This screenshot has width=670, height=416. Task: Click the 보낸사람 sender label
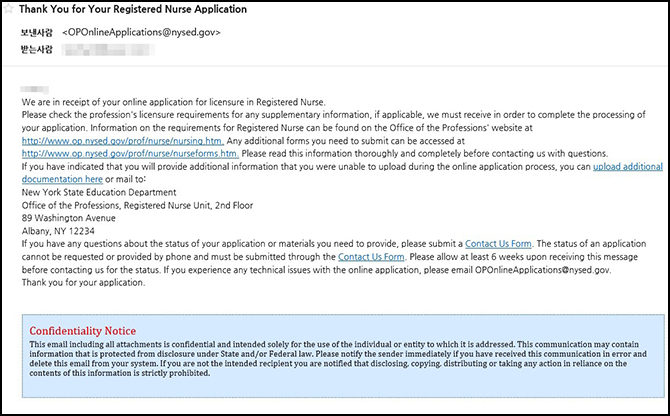37,32
